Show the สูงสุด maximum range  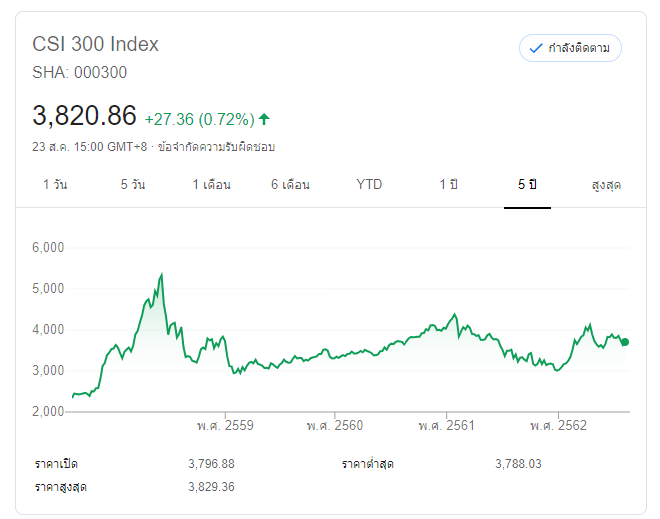(606, 185)
